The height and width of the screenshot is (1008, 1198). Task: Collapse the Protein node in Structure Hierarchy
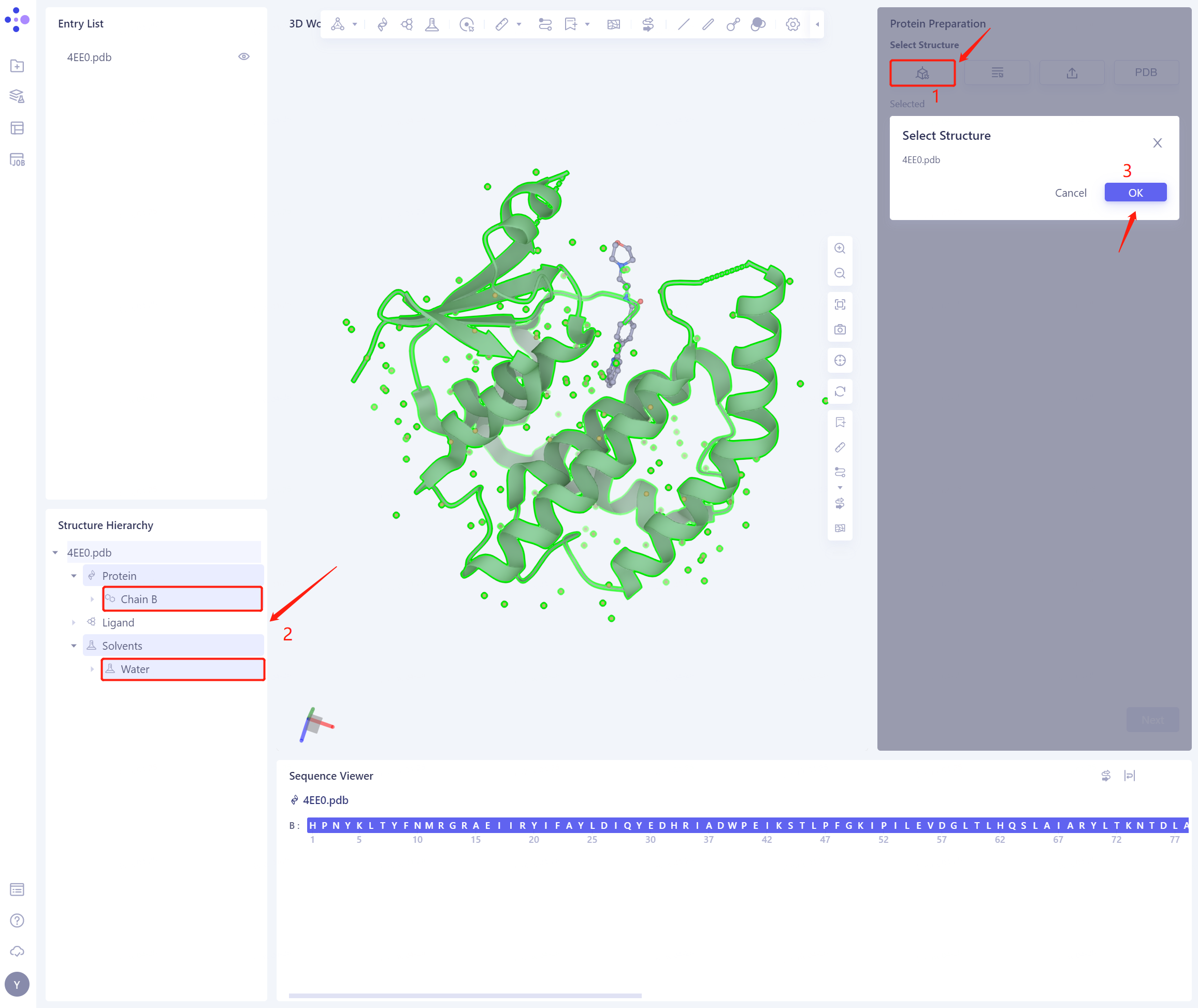pos(74,575)
